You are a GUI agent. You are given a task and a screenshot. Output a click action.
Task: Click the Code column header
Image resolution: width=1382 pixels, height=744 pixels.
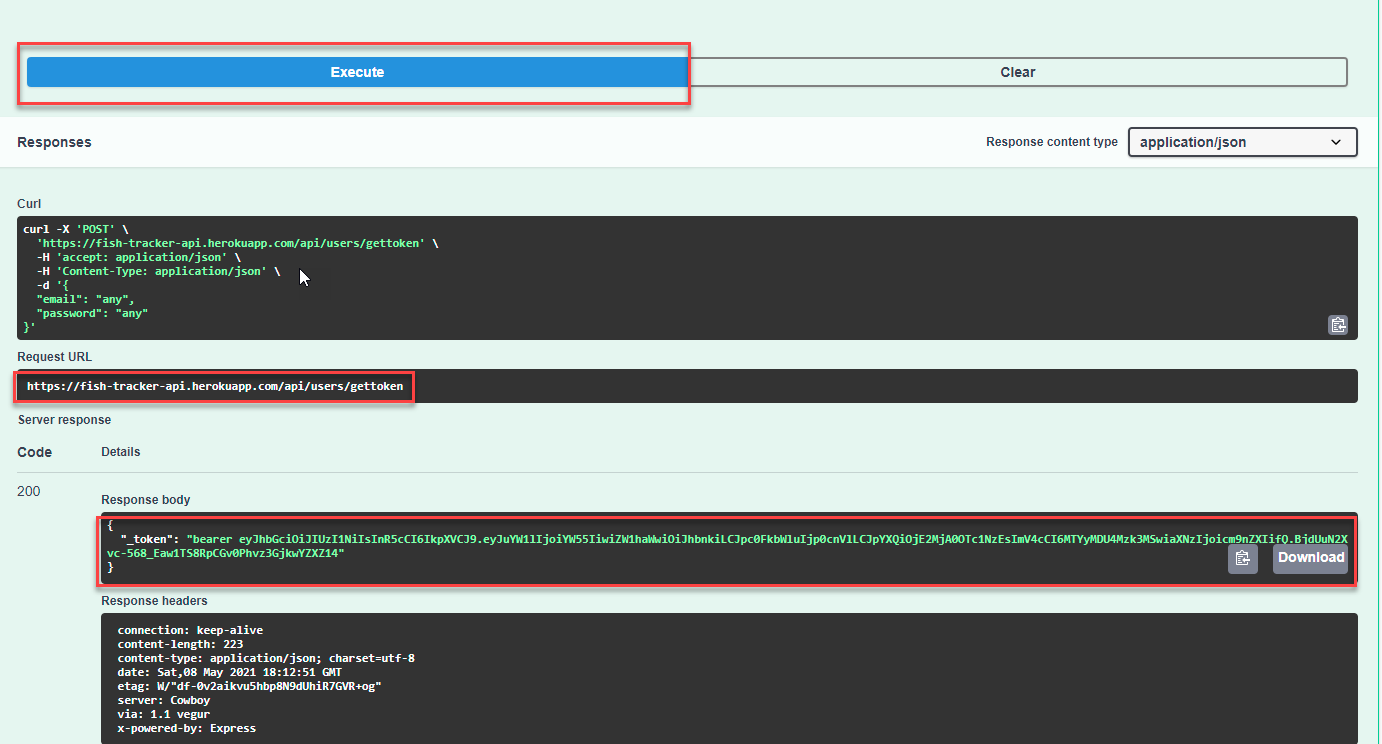35,452
